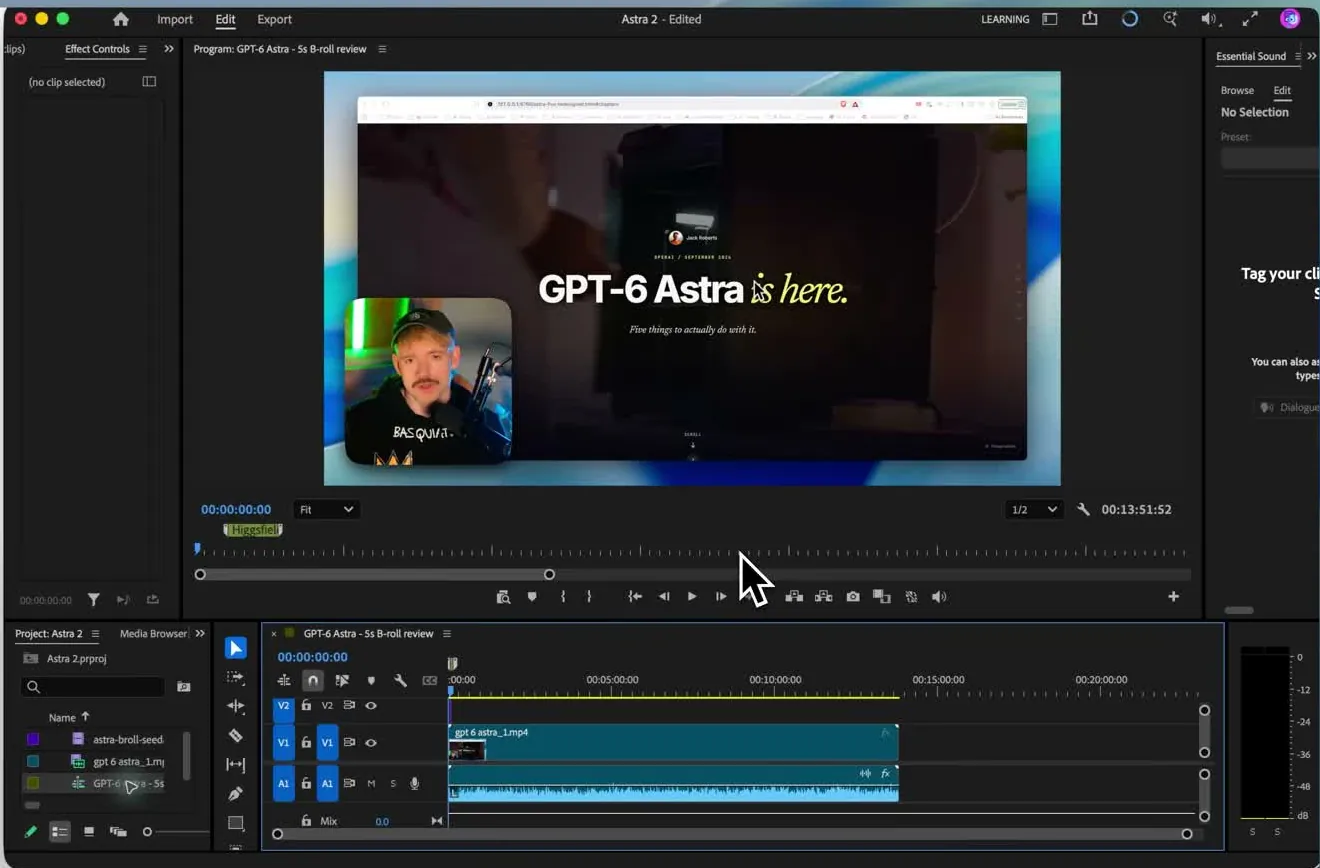
Task: Open the Project: Astra 2 panel menu
Action: [95, 634]
